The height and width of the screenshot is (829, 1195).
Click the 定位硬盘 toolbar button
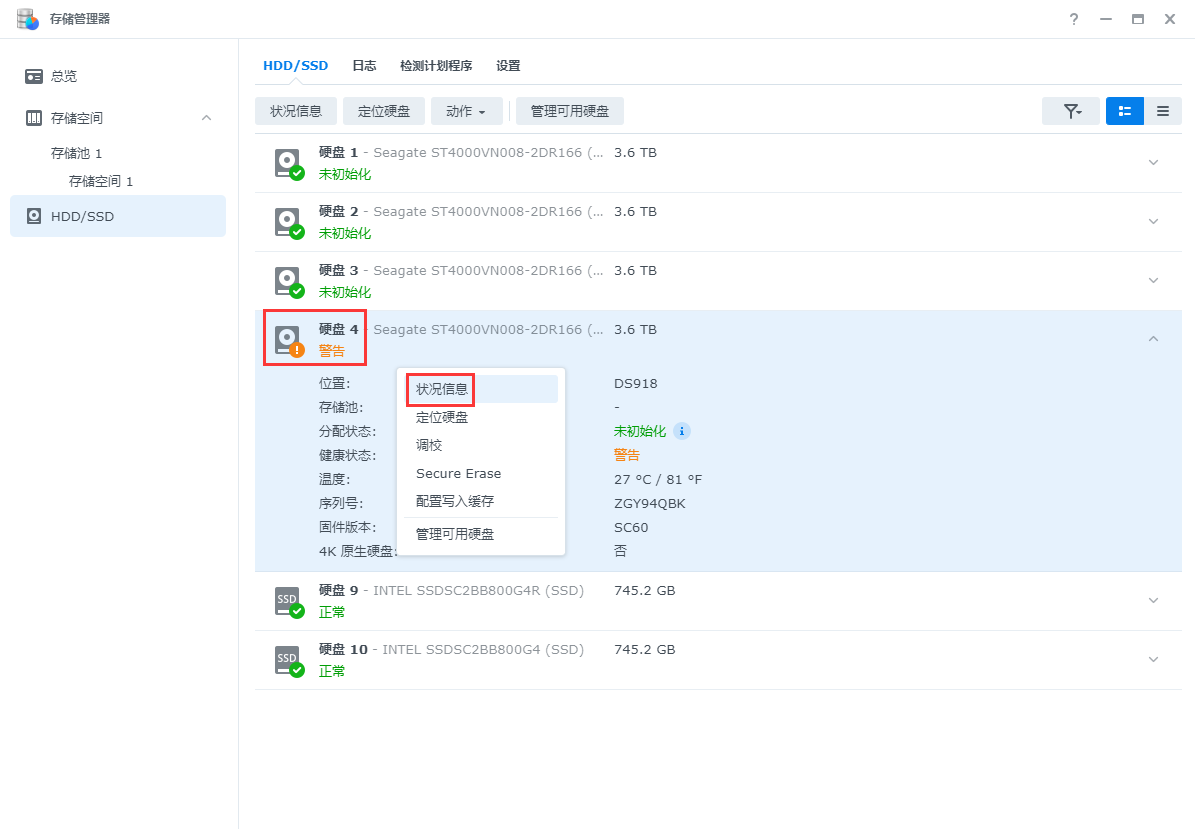(384, 111)
